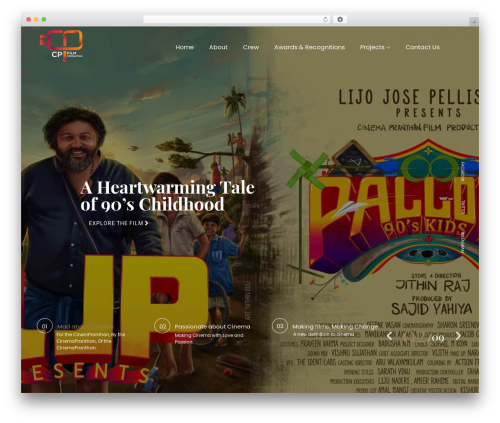Expand the Projects dropdown menu

tap(375, 47)
